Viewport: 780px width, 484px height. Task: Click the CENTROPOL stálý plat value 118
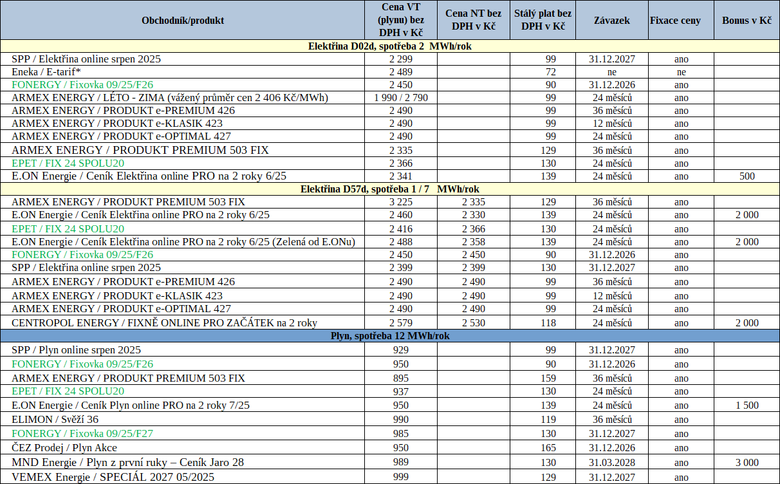548,323
